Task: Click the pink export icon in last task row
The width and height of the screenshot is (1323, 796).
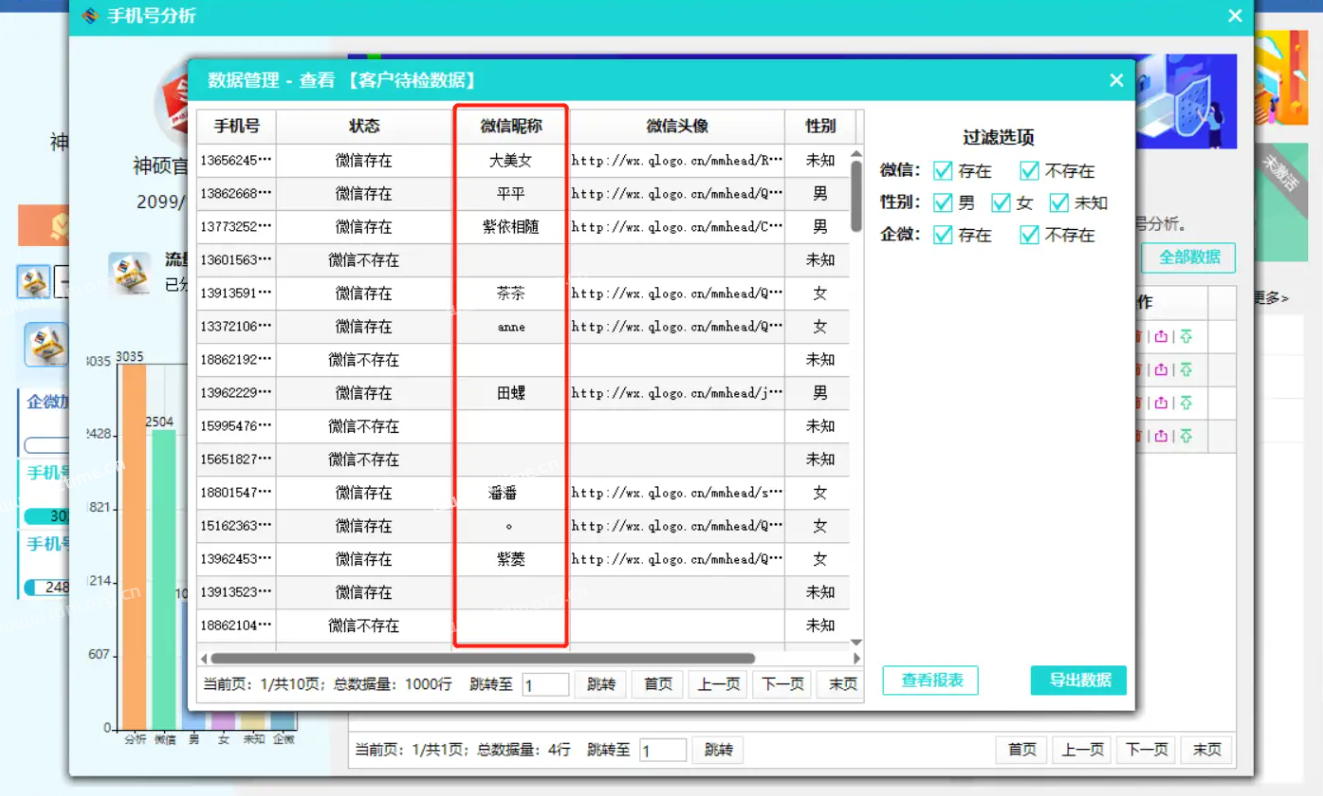Action: tap(1161, 436)
